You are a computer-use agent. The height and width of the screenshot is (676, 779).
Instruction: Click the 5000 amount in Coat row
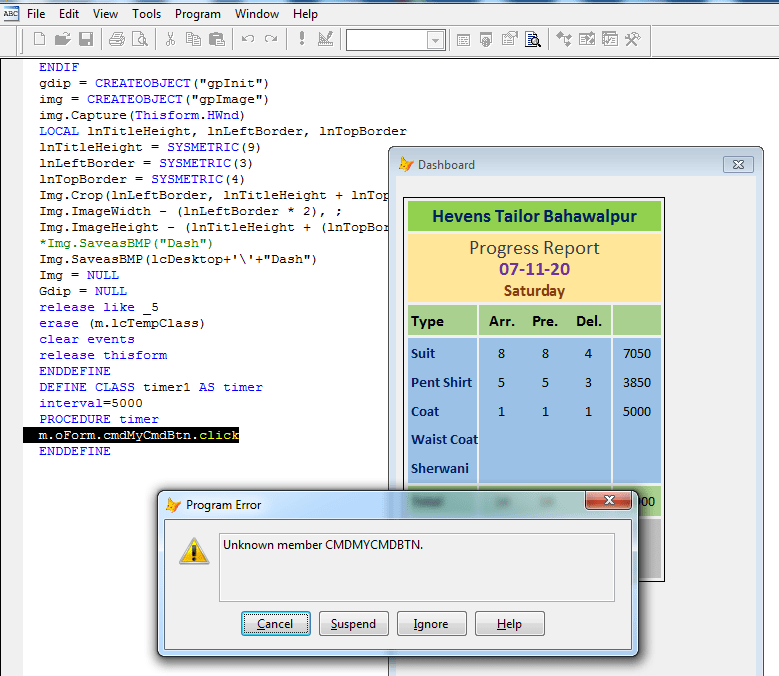(637, 411)
